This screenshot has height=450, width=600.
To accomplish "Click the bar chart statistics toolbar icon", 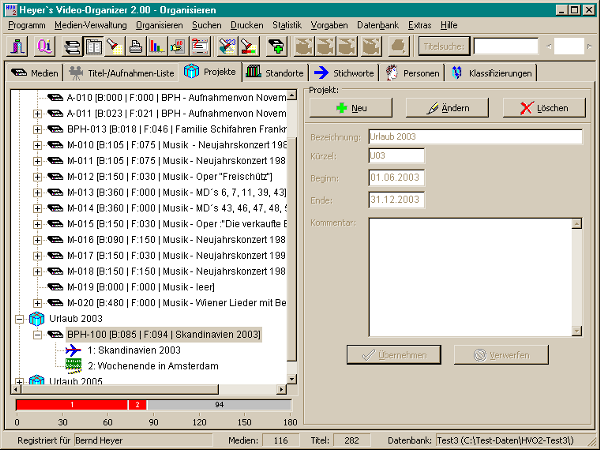I will [x=155, y=46].
